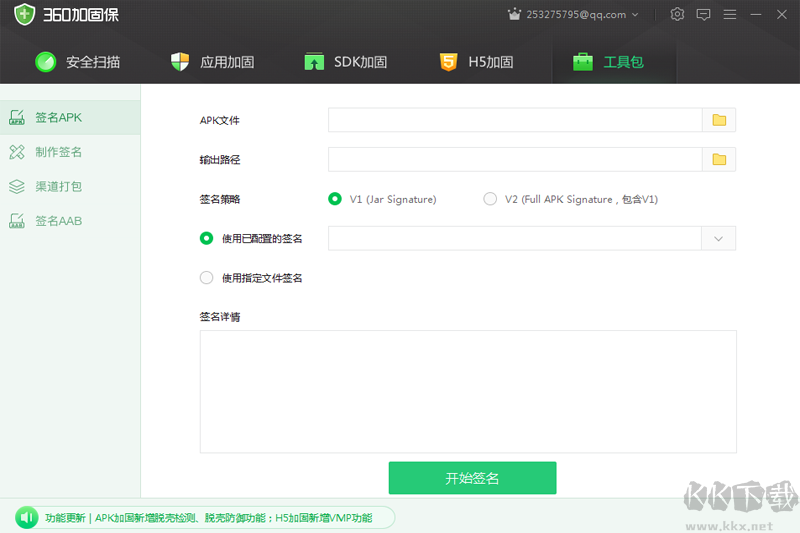Click the speaker announcement icon at bottom
The width and height of the screenshot is (800, 533).
click(26, 518)
